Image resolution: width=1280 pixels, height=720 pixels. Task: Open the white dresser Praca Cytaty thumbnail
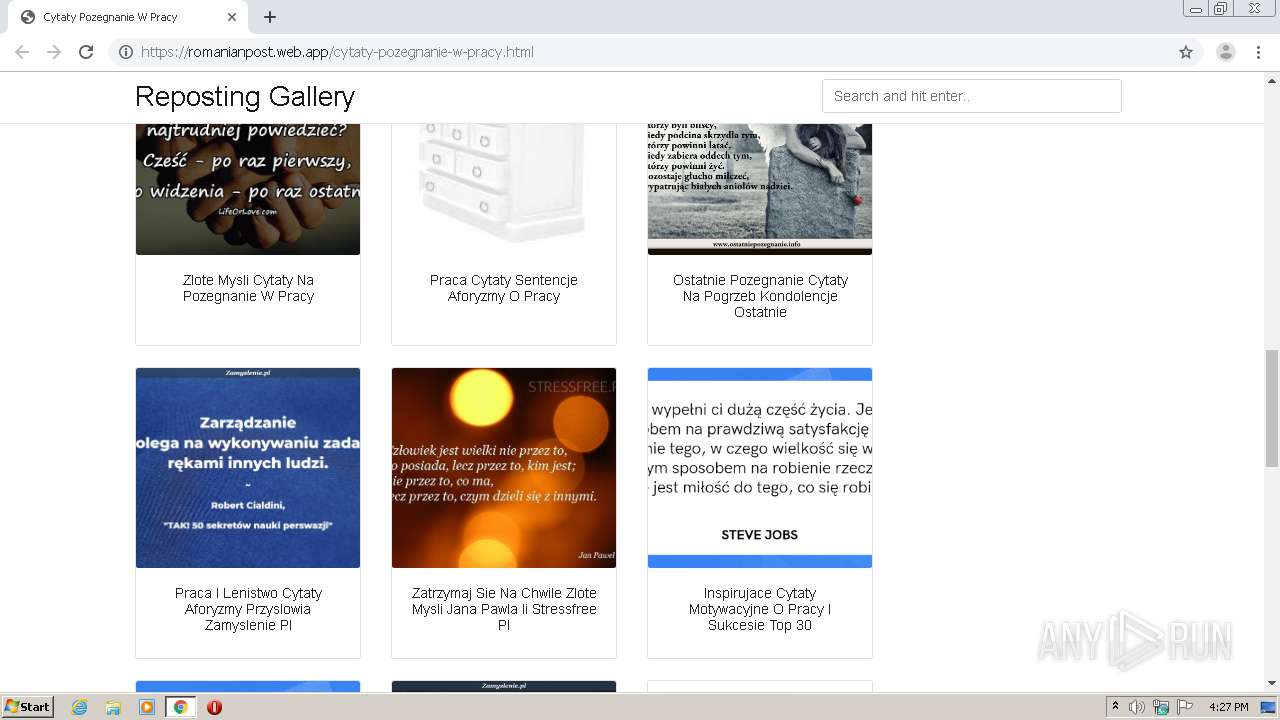504,189
